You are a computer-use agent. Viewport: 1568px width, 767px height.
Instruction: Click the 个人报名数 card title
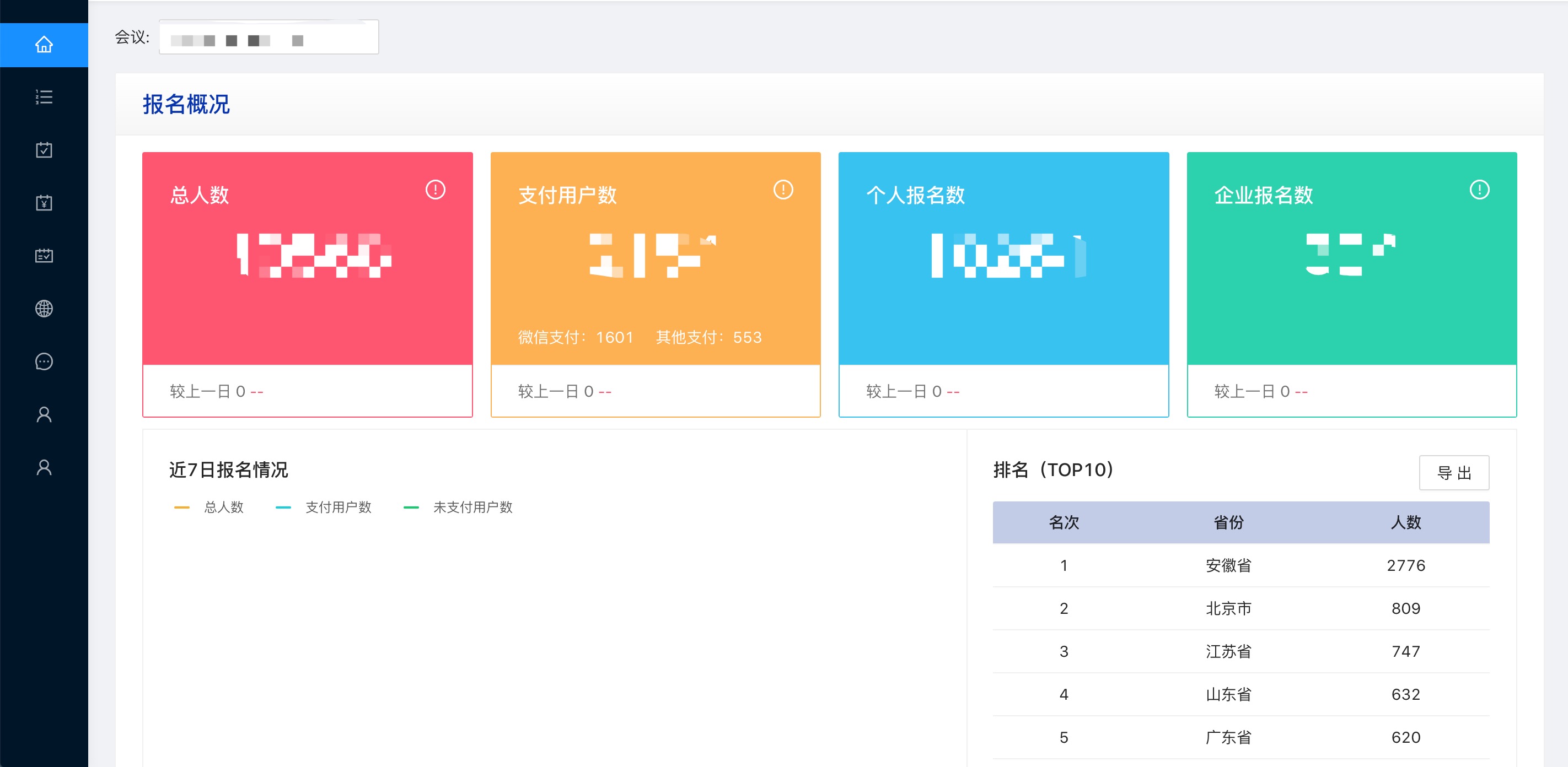915,195
